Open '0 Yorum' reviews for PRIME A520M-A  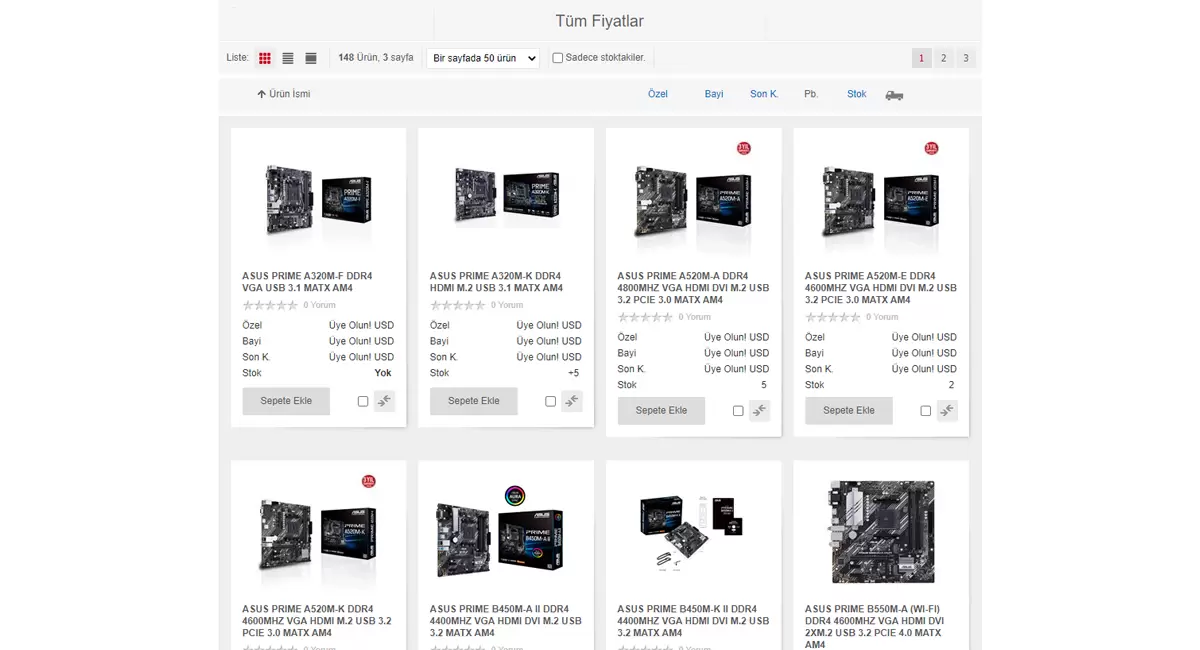tap(695, 317)
